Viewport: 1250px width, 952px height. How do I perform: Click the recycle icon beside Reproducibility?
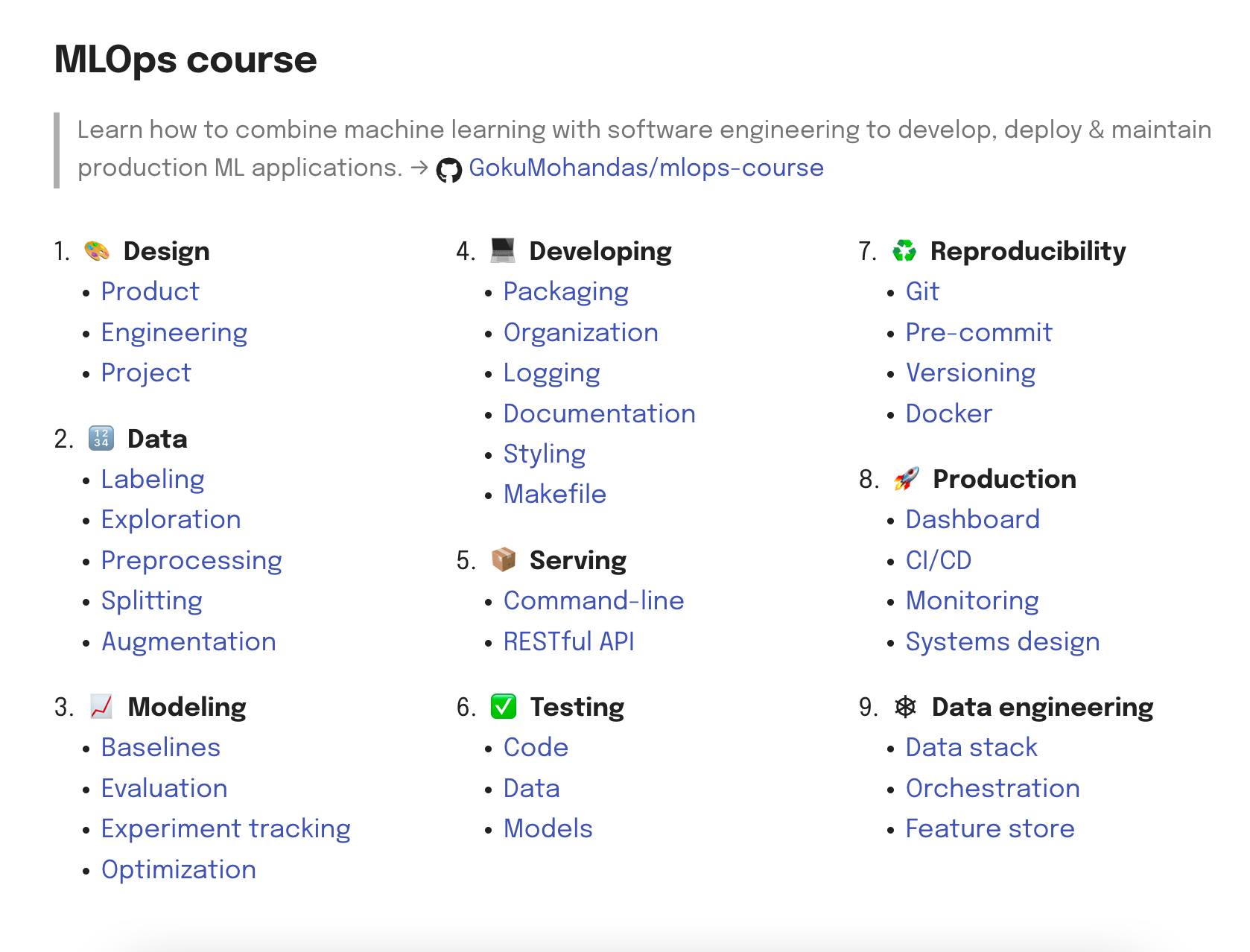coord(904,251)
